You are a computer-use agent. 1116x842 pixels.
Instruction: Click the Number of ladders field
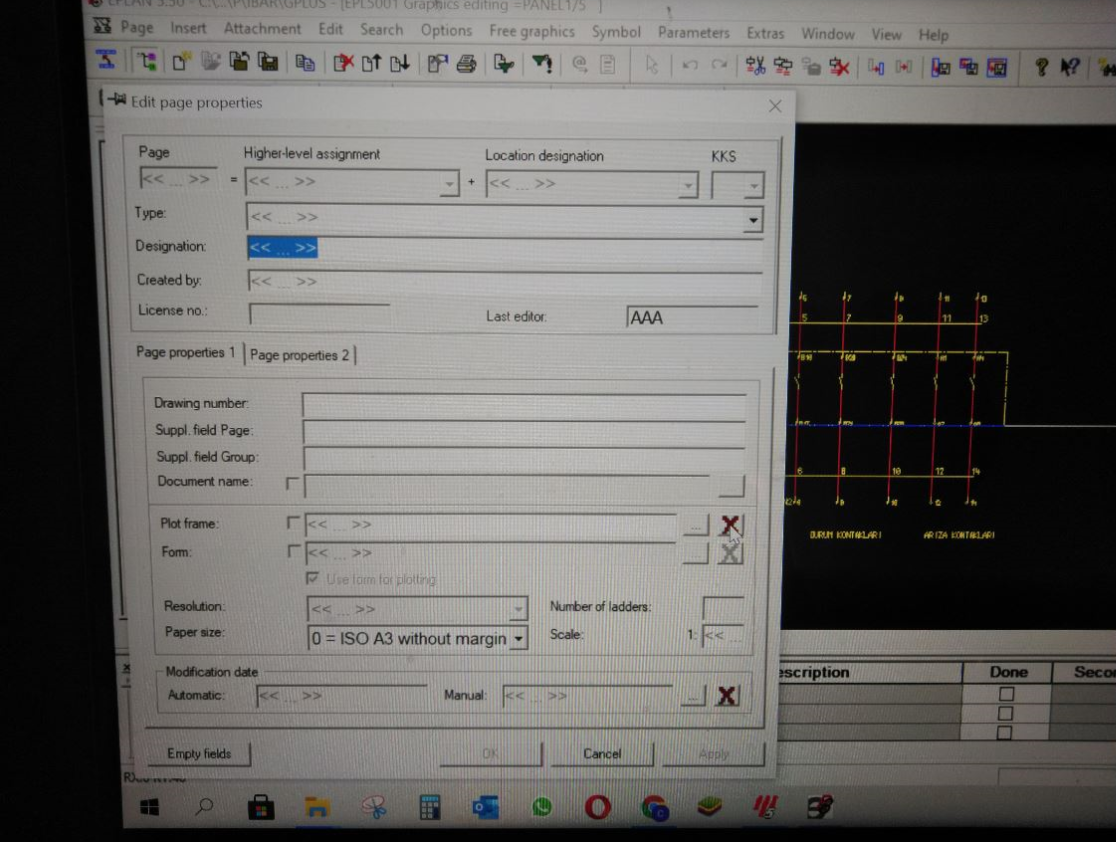point(723,607)
